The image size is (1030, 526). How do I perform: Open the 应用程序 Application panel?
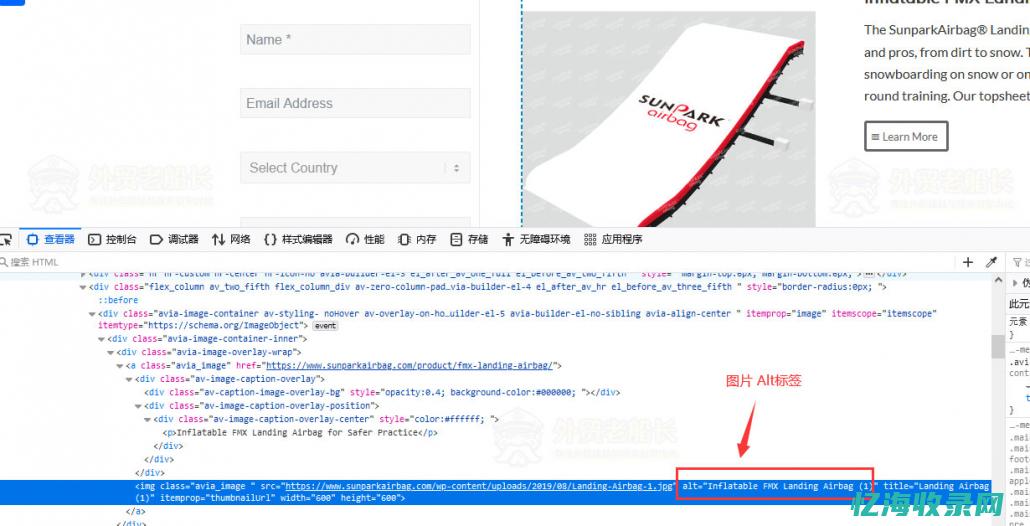point(612,240)
